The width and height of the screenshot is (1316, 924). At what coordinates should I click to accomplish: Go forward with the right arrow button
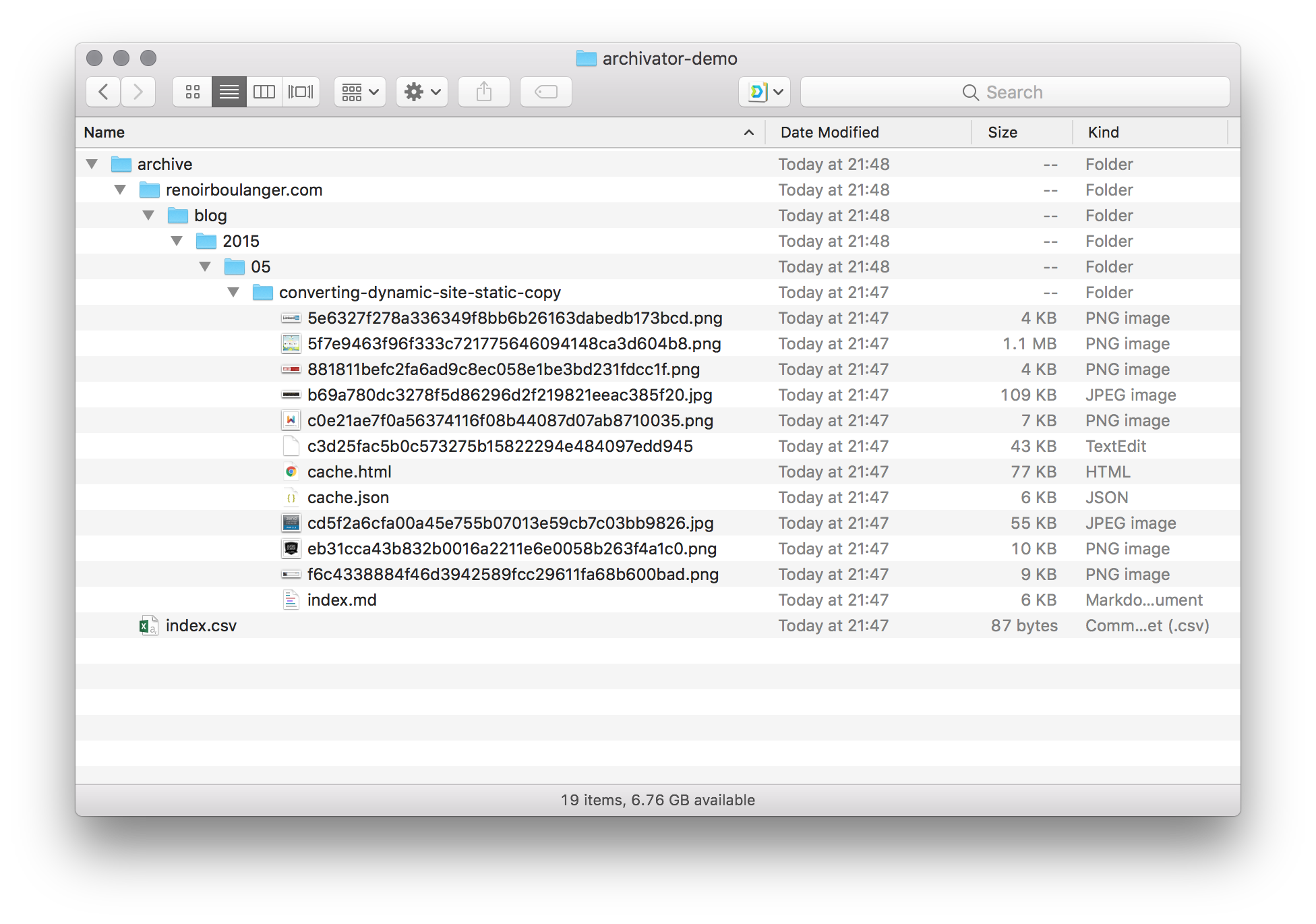point(138,92)
